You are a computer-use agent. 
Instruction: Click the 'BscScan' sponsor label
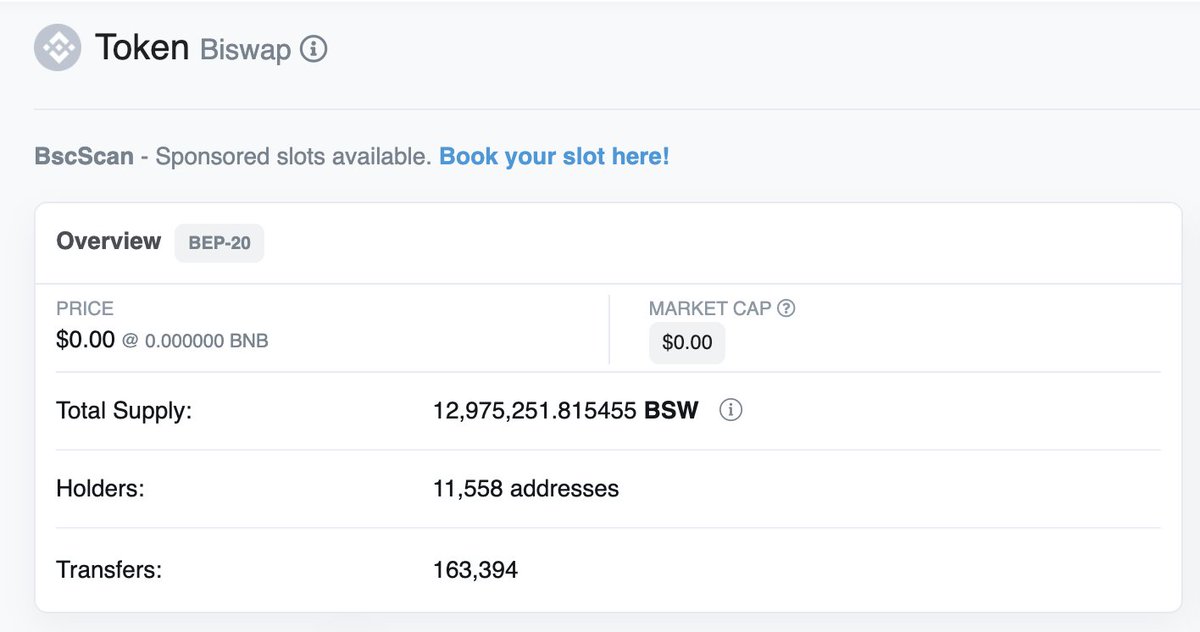pos(84,157)
